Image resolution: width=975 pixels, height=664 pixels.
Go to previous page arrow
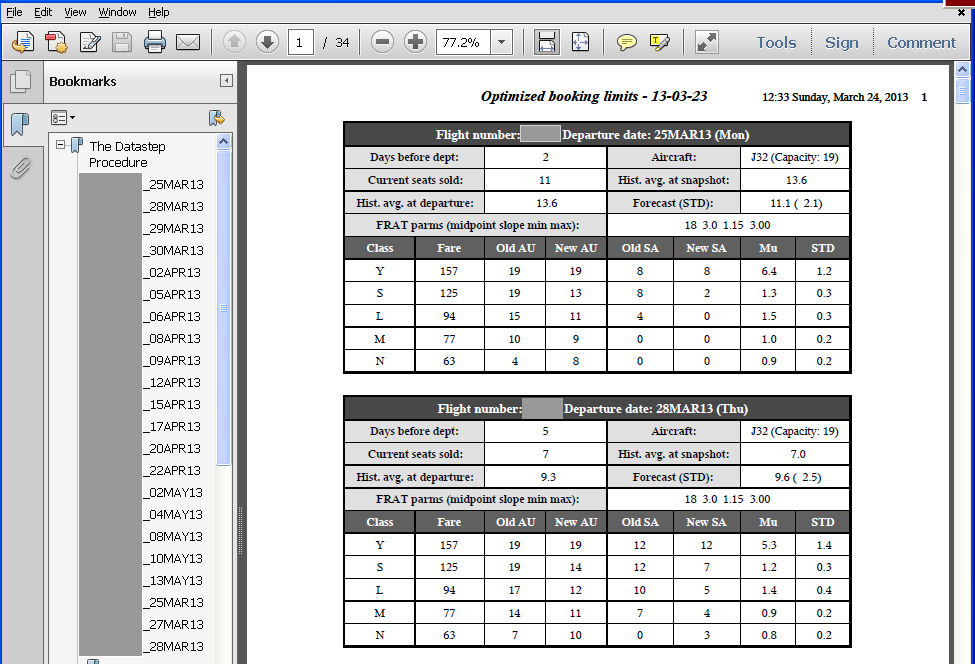(234, 42)
